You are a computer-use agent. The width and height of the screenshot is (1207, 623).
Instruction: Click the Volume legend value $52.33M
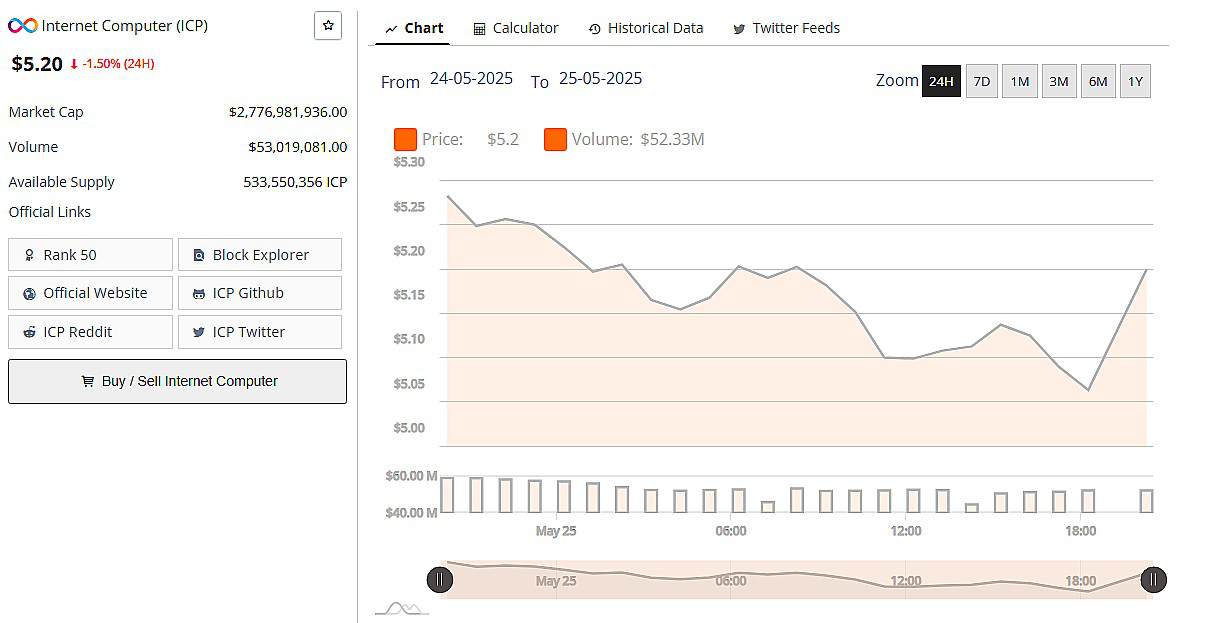(x=672, y=139)
